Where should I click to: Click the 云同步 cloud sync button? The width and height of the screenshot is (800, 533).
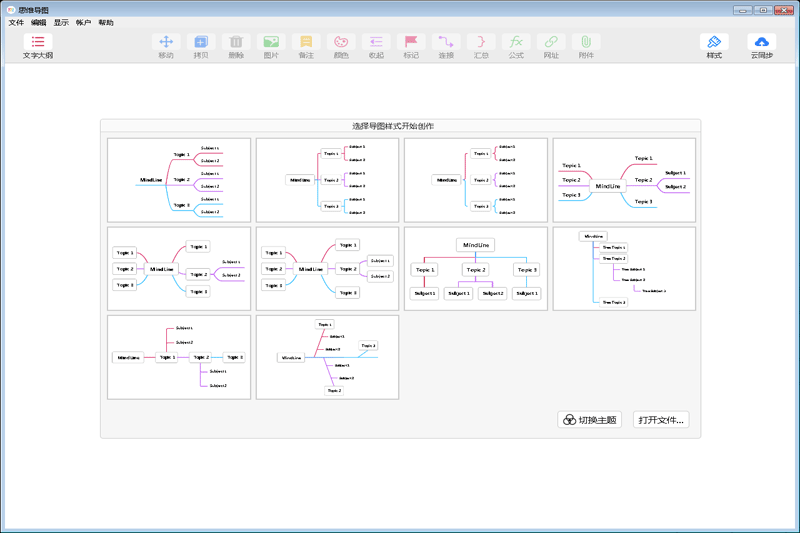(762, 46)
